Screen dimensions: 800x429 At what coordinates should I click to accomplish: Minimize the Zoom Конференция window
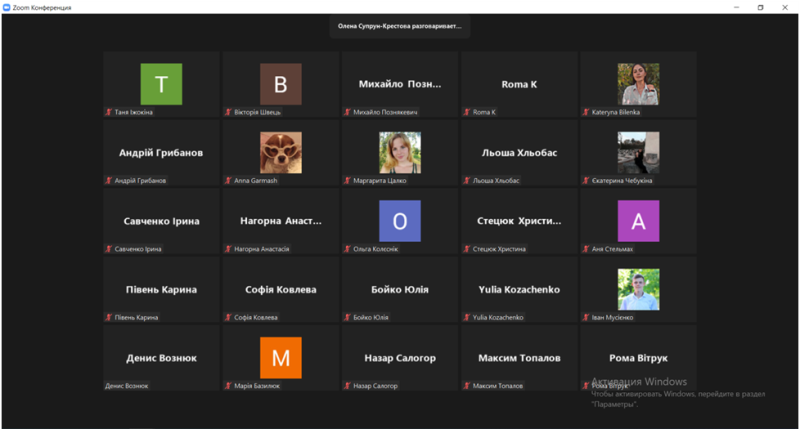pos(736,7)
